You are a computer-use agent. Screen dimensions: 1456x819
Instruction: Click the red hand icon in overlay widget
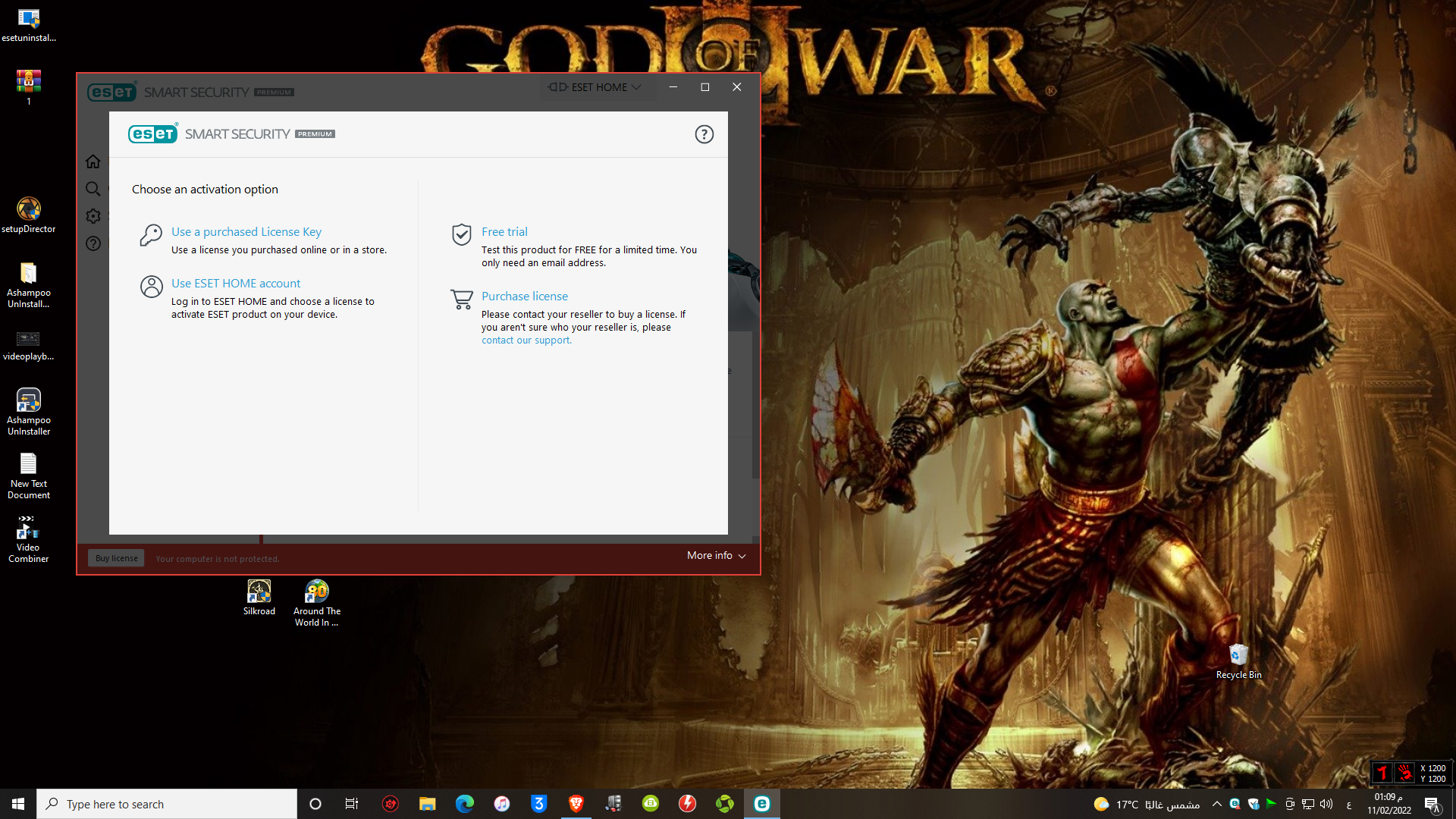pos(1404,773)
